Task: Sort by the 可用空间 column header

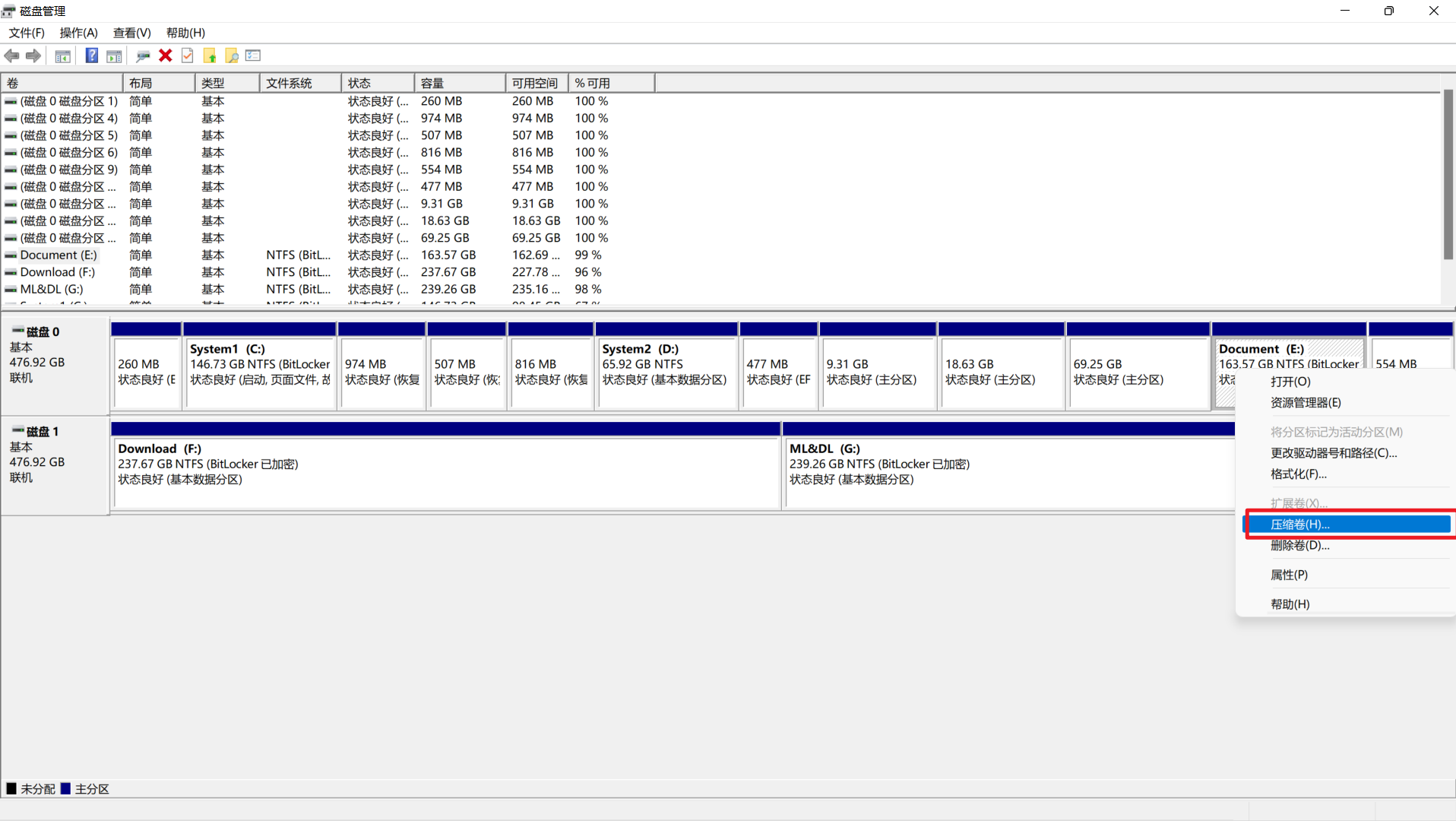Action: [x=537, y=83]
